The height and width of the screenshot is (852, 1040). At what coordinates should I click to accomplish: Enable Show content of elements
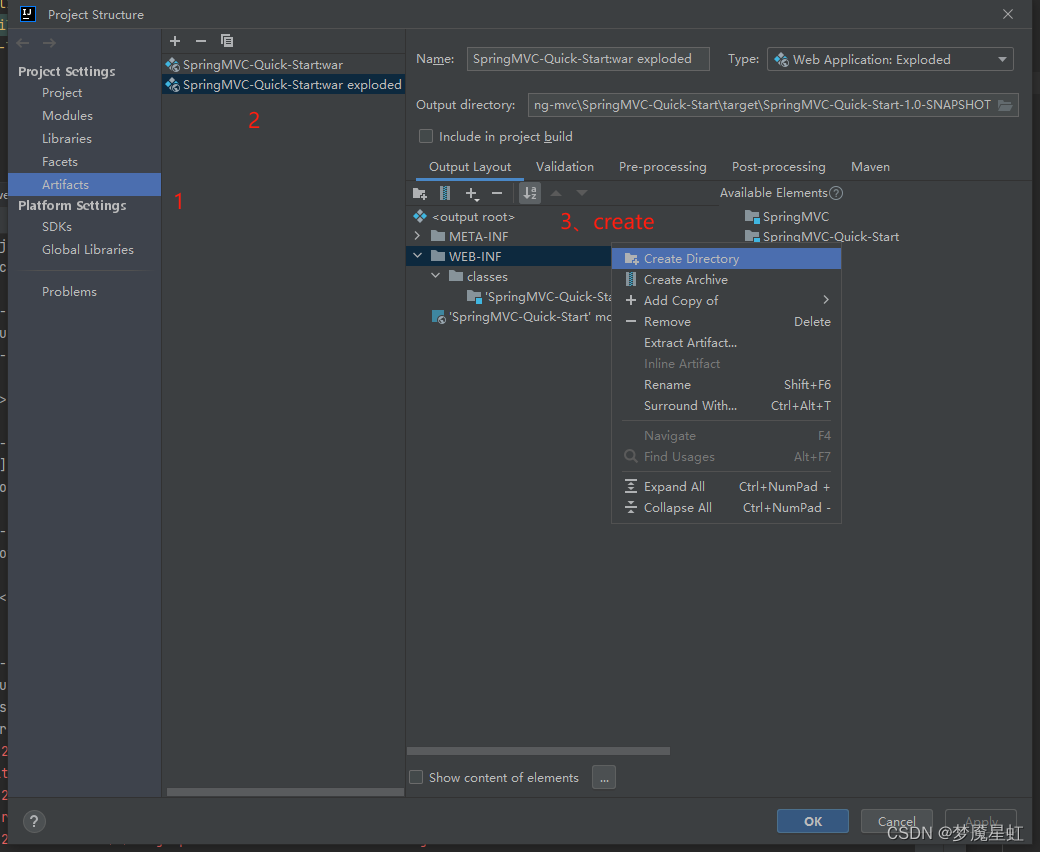[x=416, y=777]
